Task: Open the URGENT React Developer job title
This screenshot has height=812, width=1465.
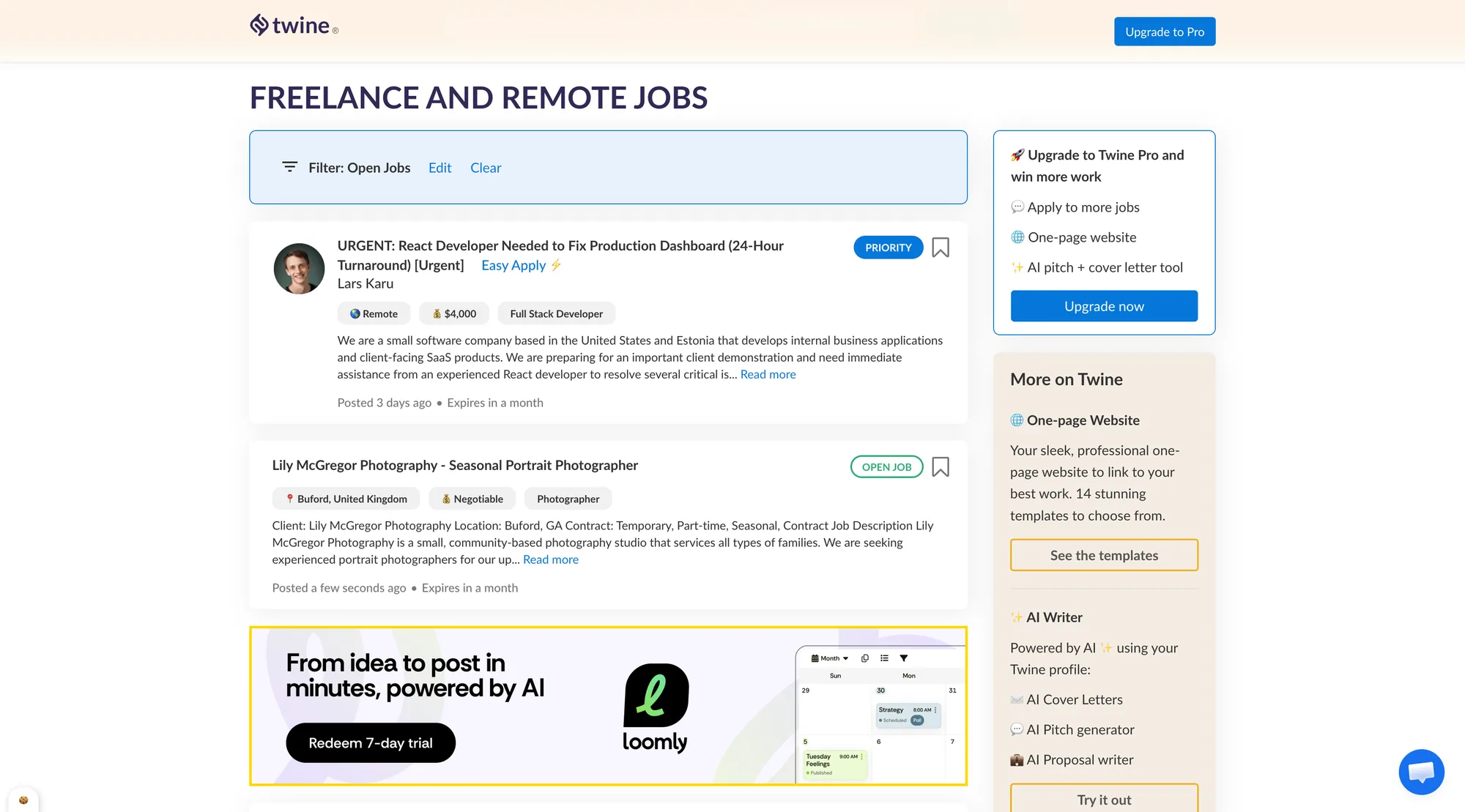Action: [x=560, y=255]
